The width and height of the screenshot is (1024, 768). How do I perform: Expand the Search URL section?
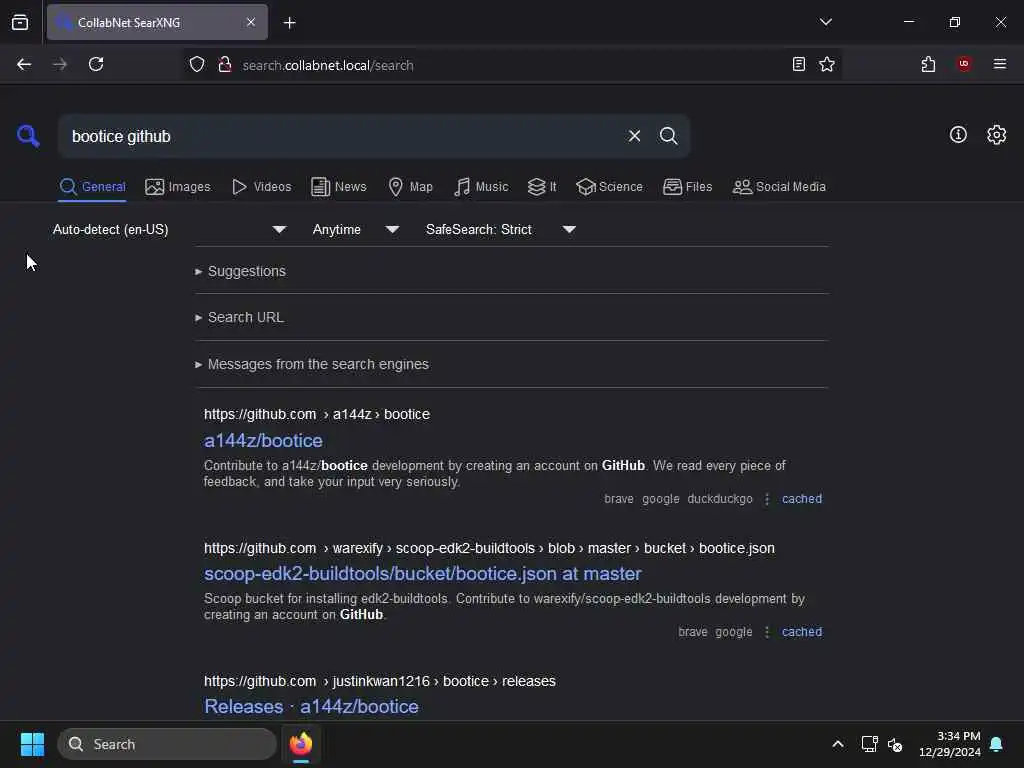(239, 317)
